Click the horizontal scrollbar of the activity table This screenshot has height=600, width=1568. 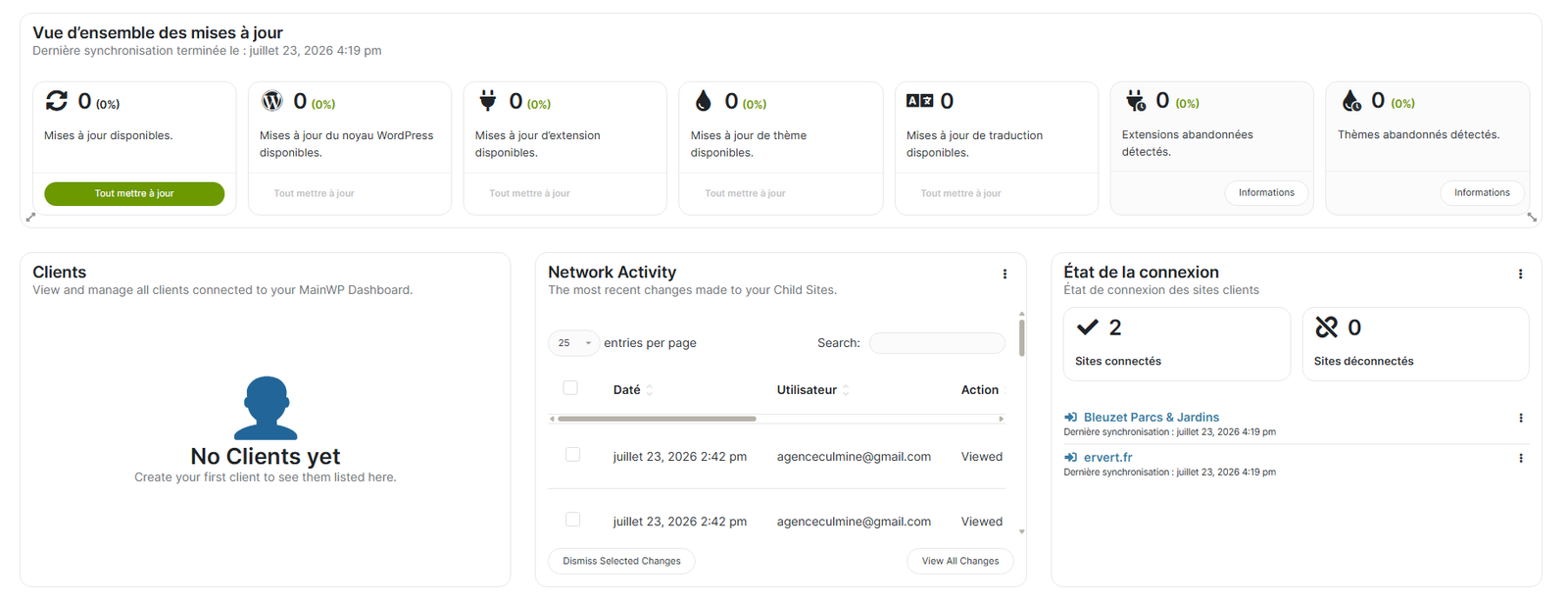click(657, 419)
